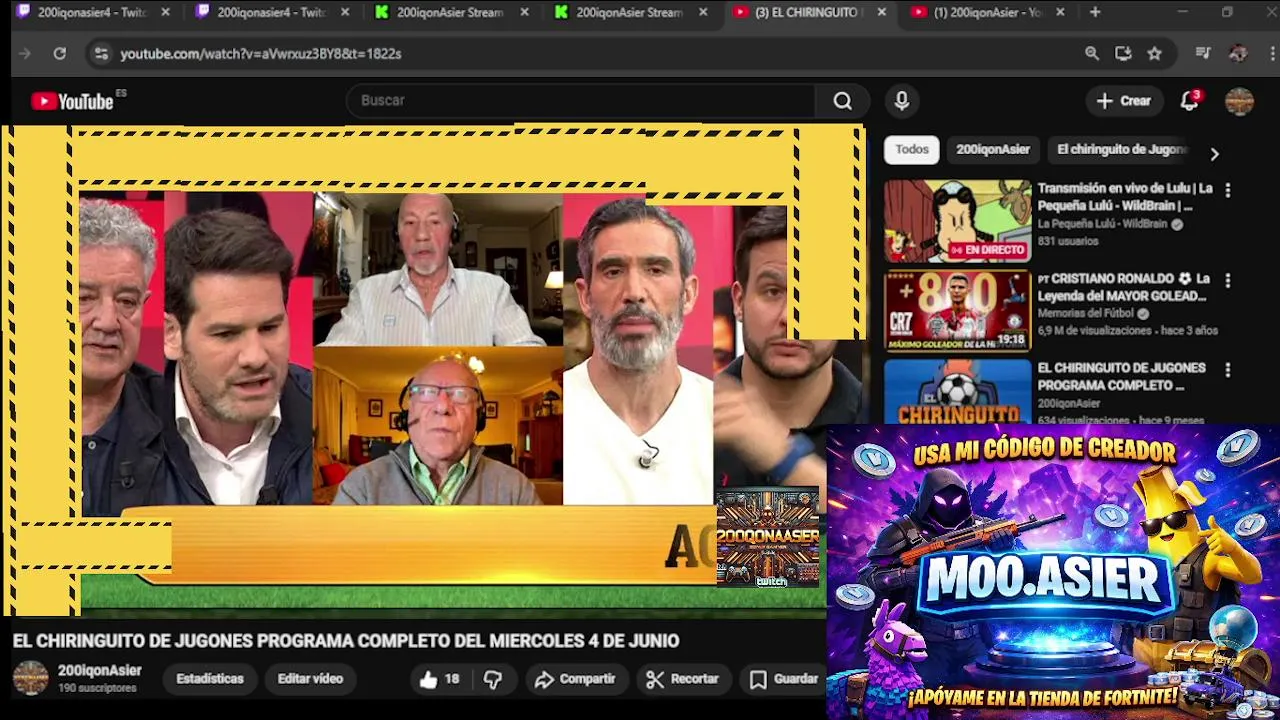Screen dimensions: 1280x720
Task: Type in the Buscar search field
Action: pyautogui.click(x=580, y=100)
